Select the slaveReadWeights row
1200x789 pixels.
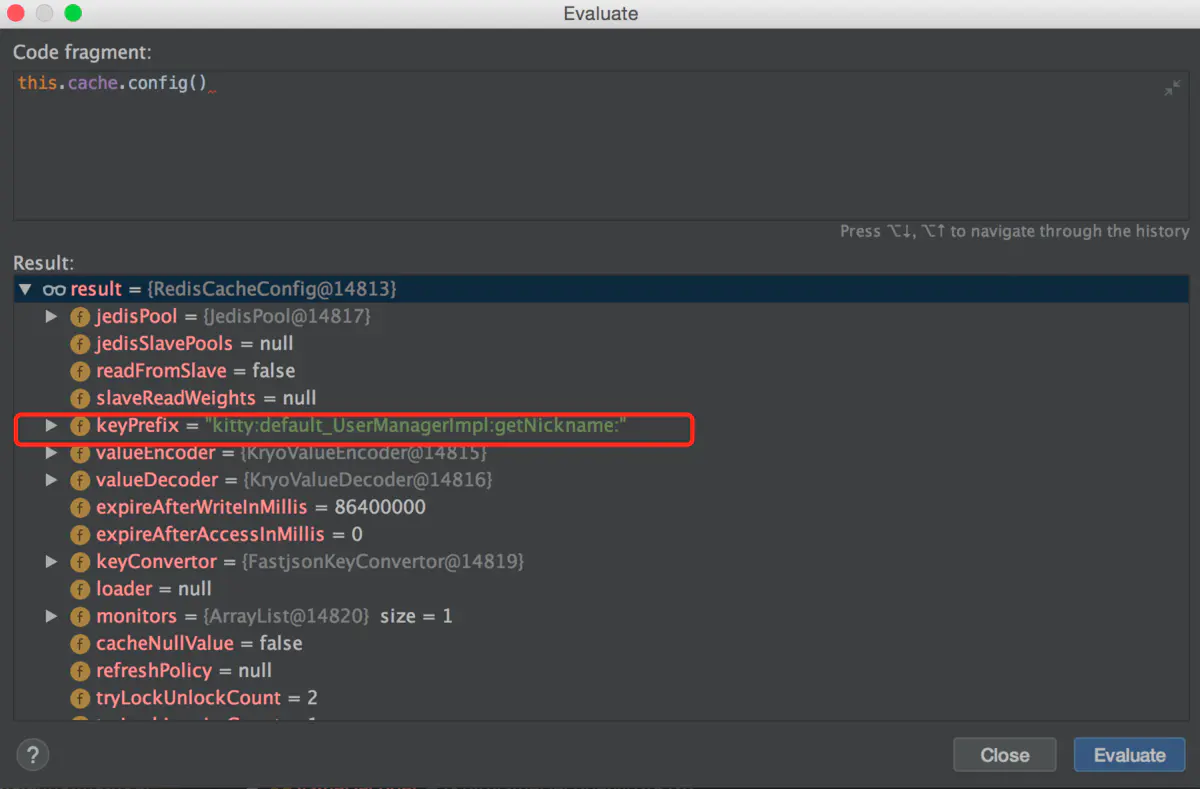click(x=601, y=398)
